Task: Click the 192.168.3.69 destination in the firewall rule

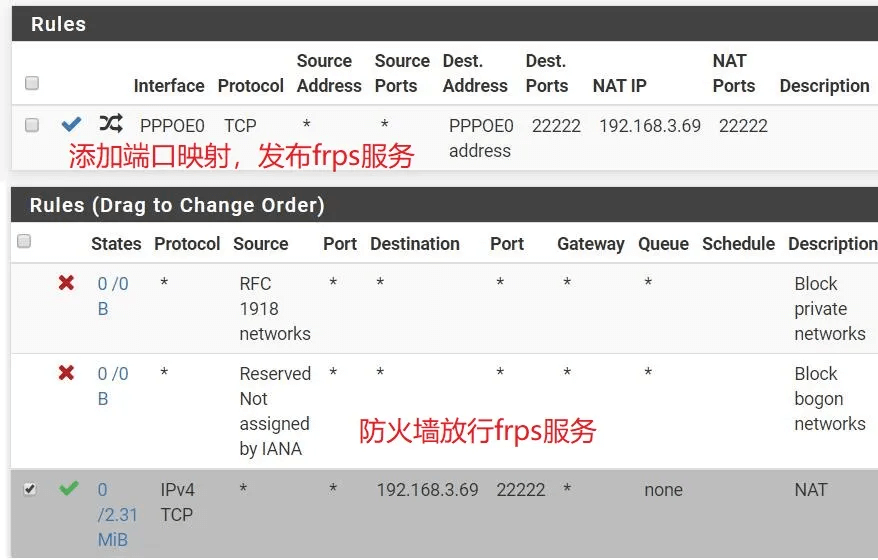Action: pos(427,490)
